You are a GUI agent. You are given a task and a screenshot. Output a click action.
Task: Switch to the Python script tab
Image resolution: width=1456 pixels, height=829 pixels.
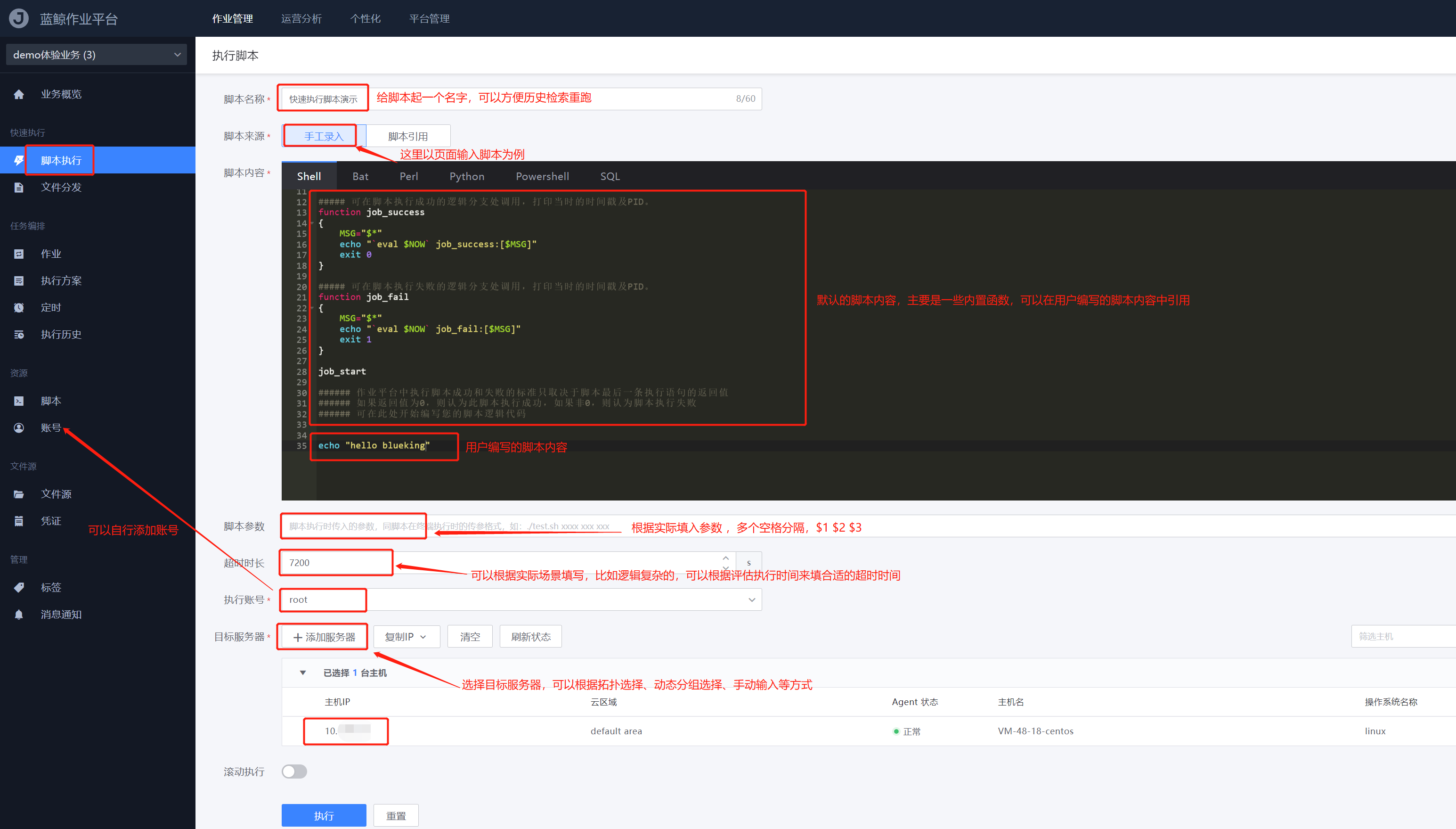pyautogui.click(x=466, y=177)
